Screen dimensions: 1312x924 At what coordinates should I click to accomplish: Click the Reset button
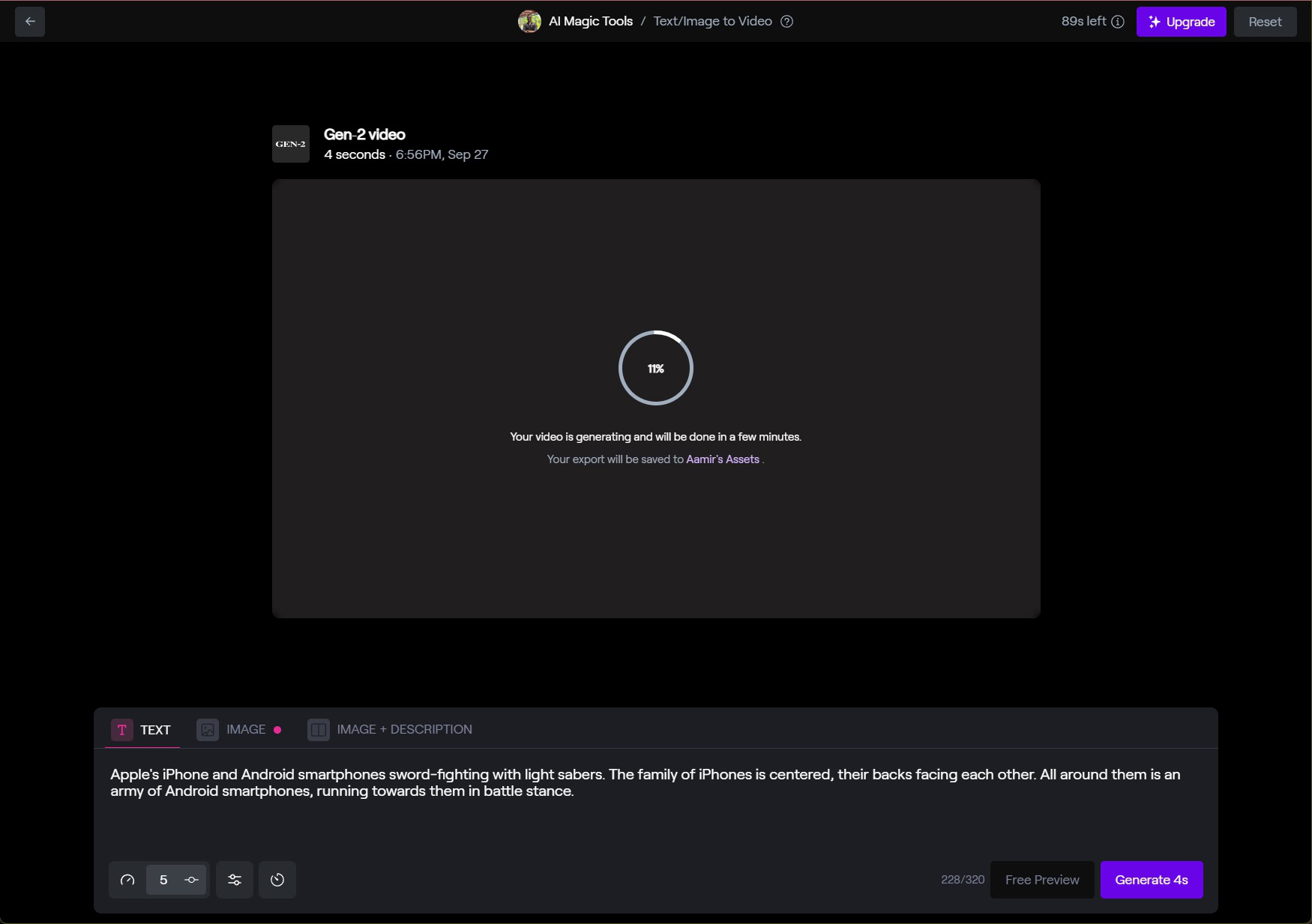click(1266, 22)
